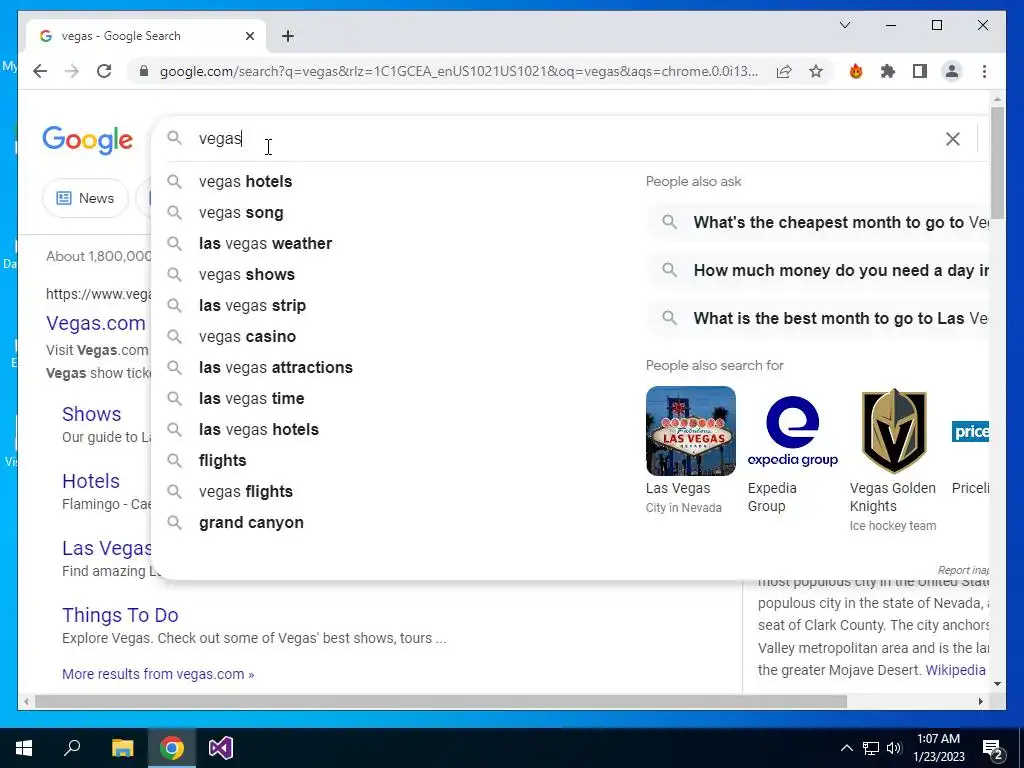Screen dimensions: 1024x768
Task: Open question about cheapest month to go
Action: click(x=818, y=223)
